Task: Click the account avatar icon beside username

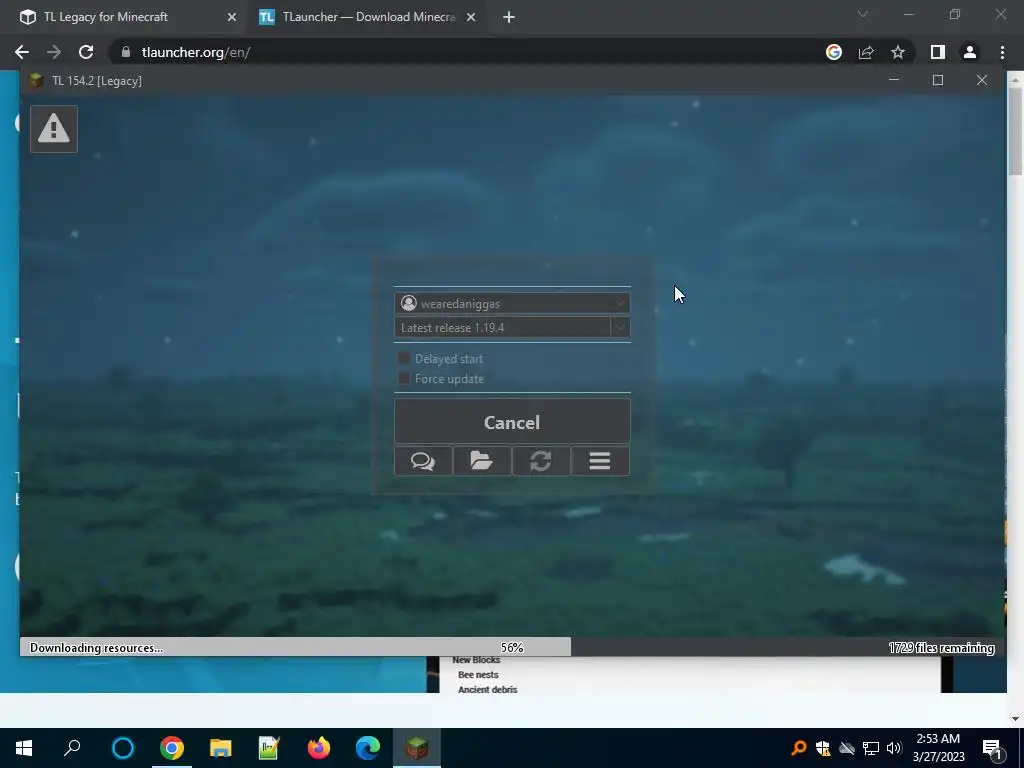Action: click(409, 303)
